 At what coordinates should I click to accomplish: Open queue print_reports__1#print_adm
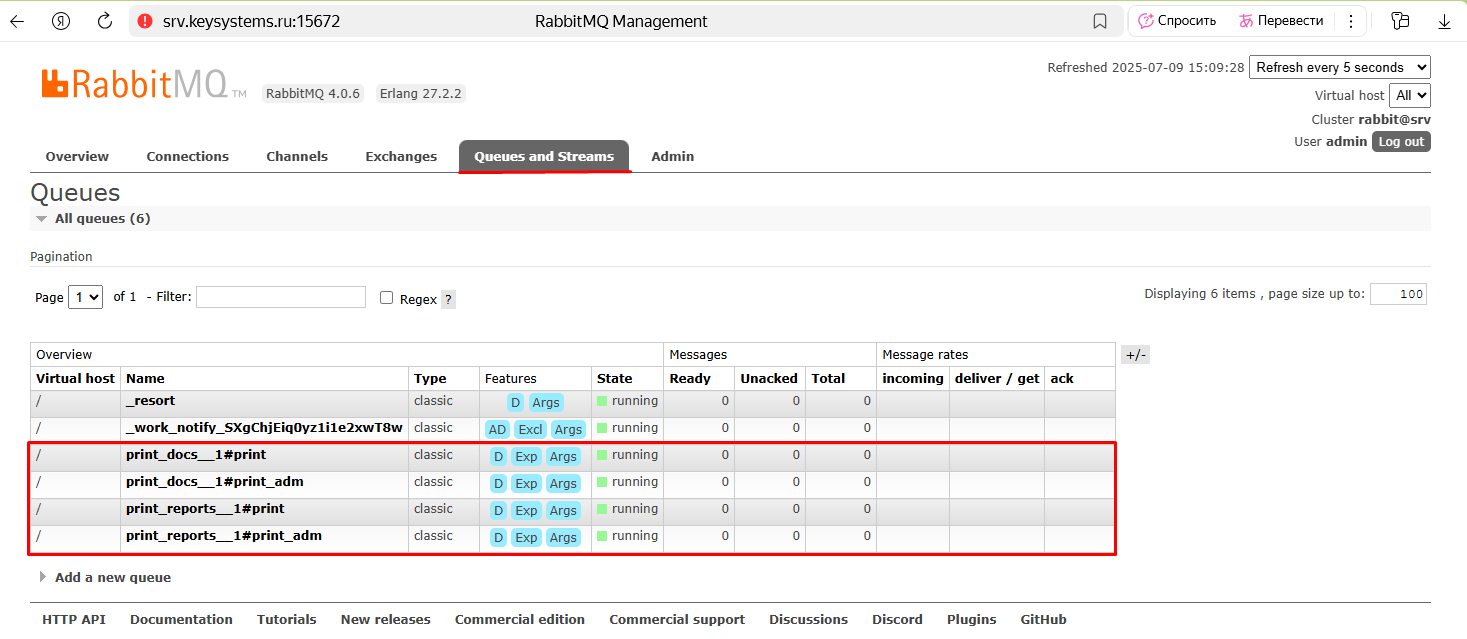pos(224,536)
